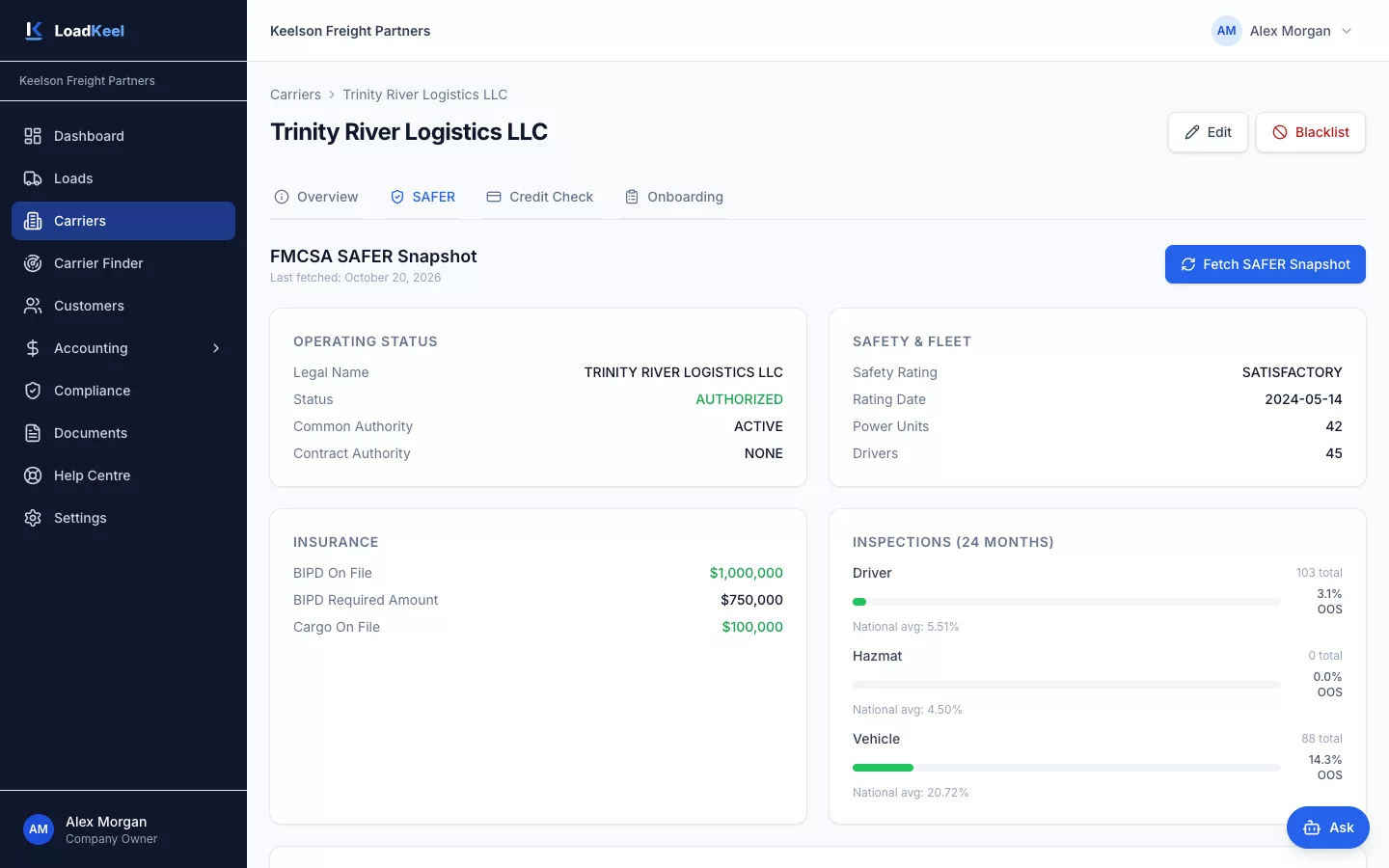Click the Loads truck icon
Viewport: 1389px width, 868px height.
[x=33, y=178]
